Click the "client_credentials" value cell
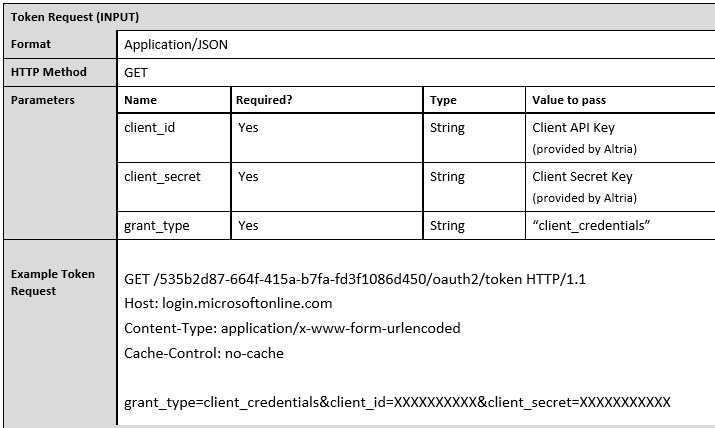This screenshot has height=428, width=715. point(592,226)
